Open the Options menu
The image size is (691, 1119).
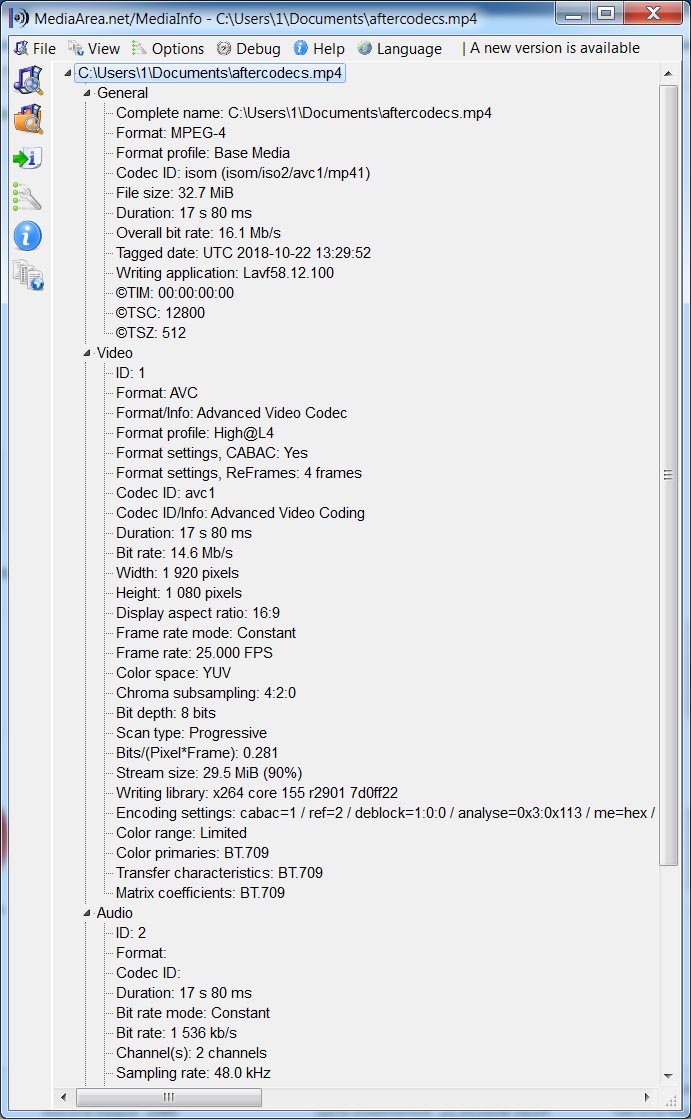tap(168, 49)
